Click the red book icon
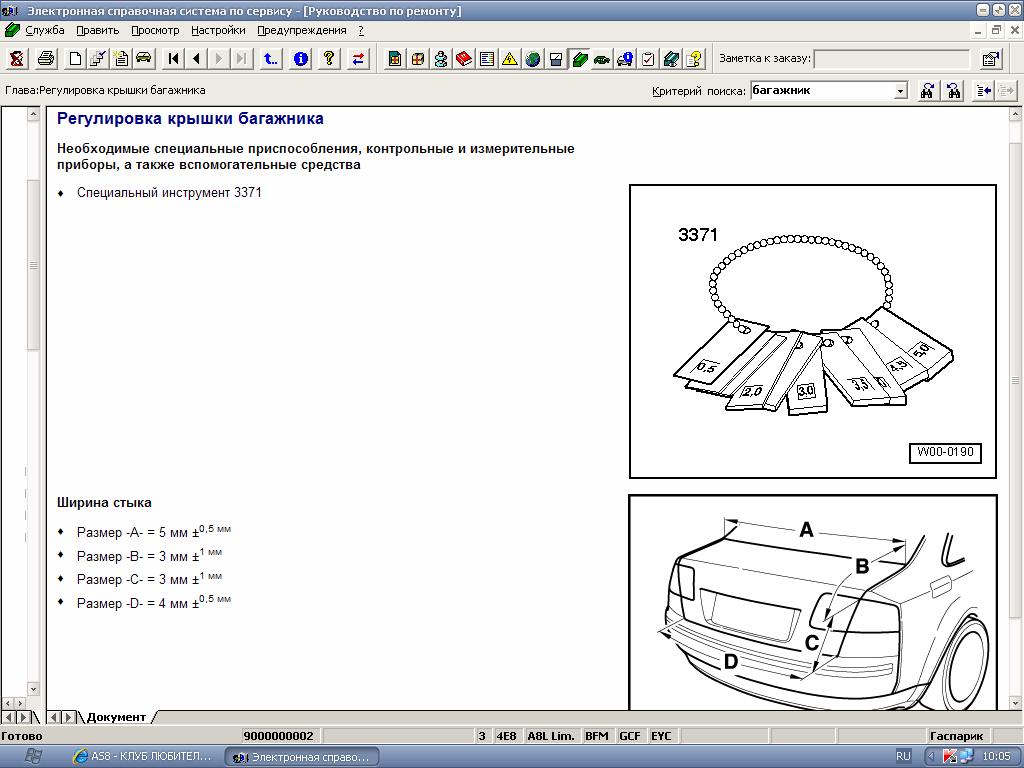 pyautogui.click(x=464, y=59)
